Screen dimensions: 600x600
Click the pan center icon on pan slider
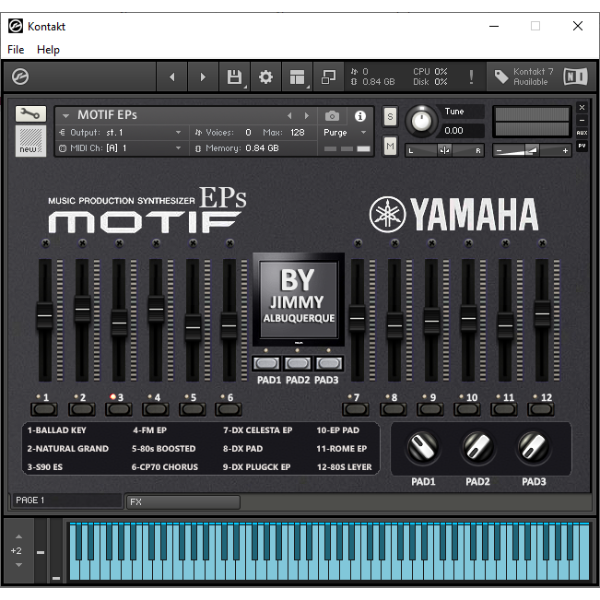pyautogui.click(x=444, y=151)
